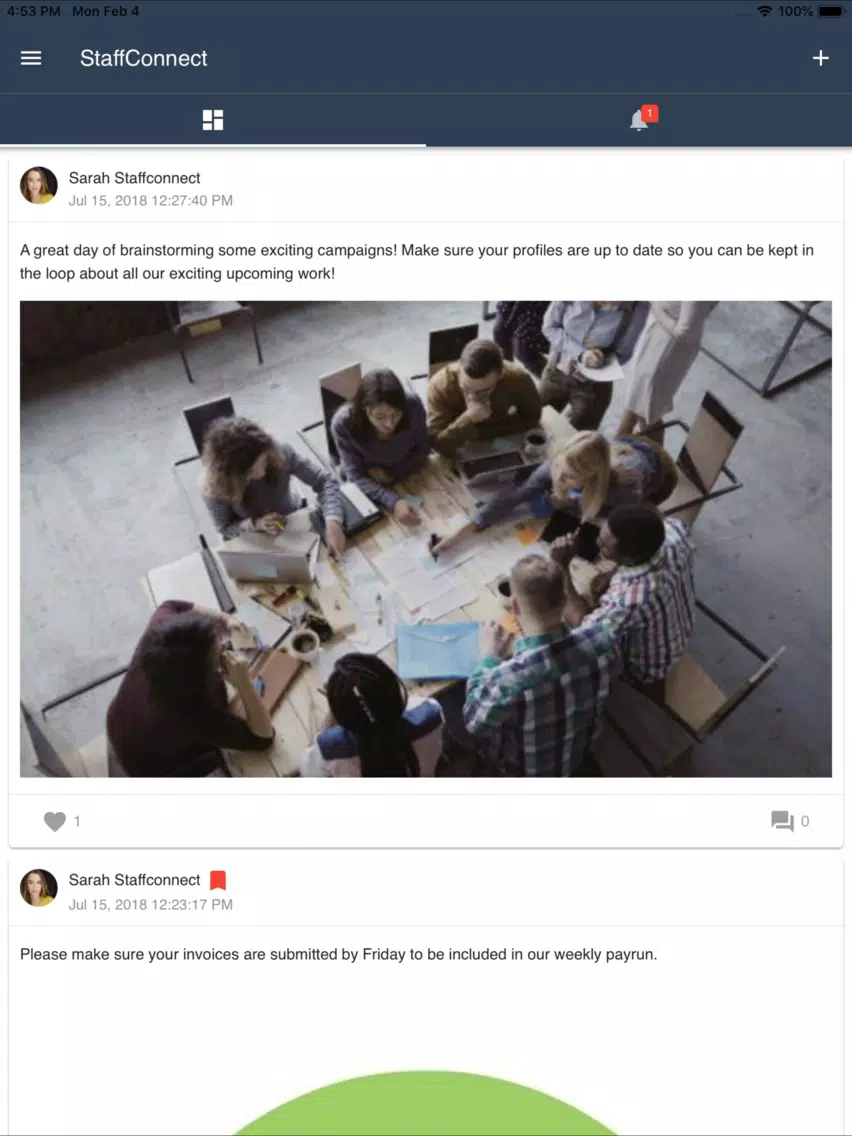Tap Sarah's avatar on the invoices post
Screen dimensions: 852x1136
click(x=38, y=888)
